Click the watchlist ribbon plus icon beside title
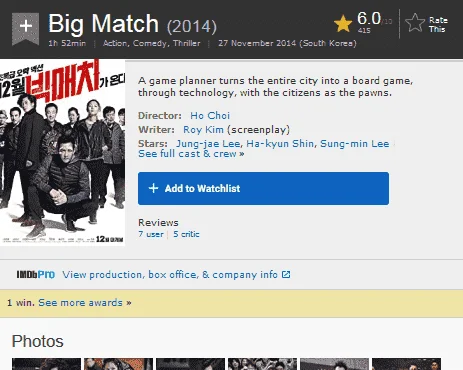The image size is (463, 370). (25, 28)
